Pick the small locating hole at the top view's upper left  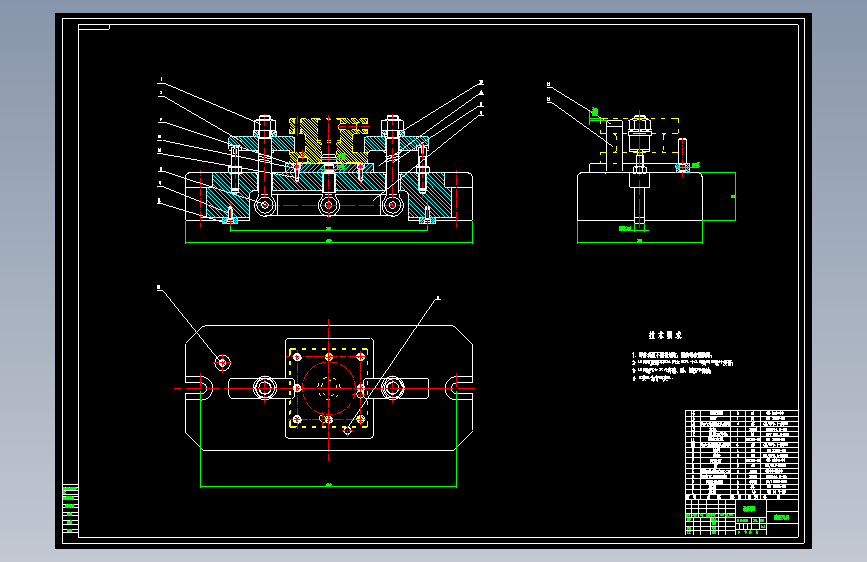click(222, 363)
